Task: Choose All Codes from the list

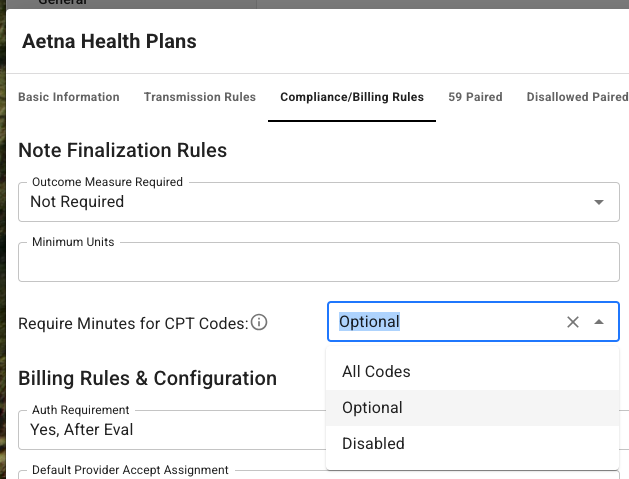Action: coord(473,372)
